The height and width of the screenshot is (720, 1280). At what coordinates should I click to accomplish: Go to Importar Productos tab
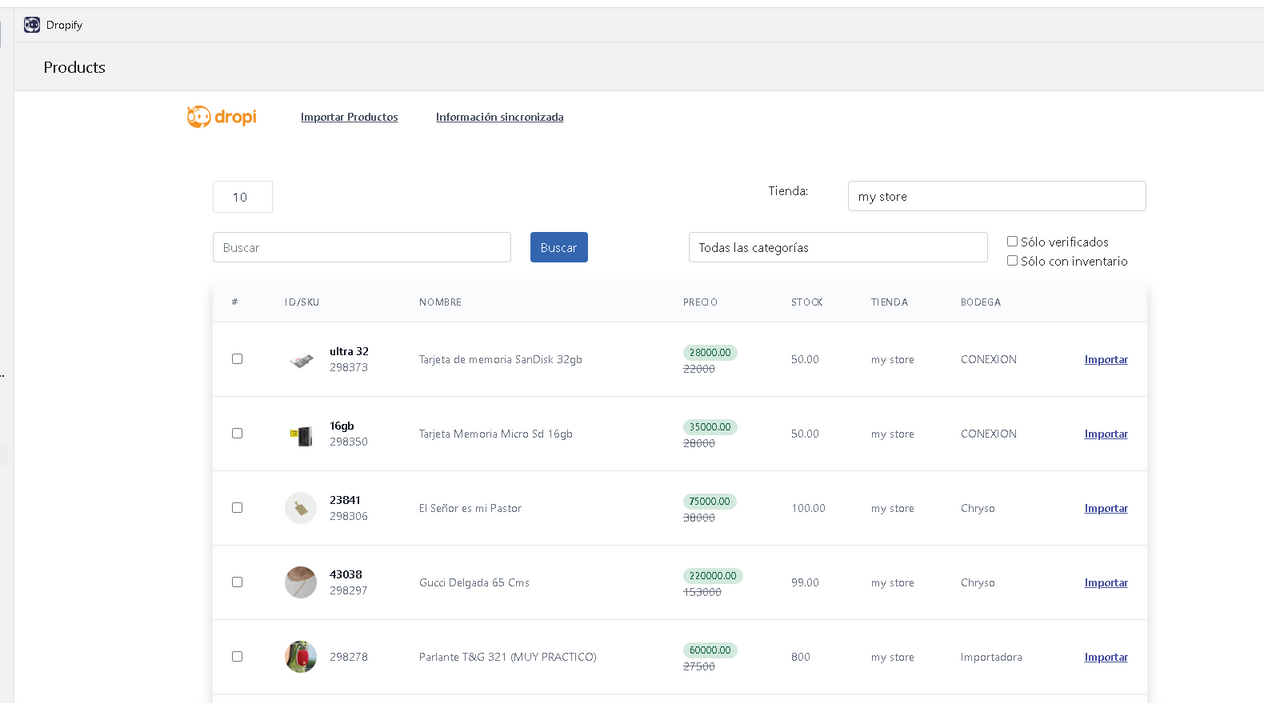(349, 117)
